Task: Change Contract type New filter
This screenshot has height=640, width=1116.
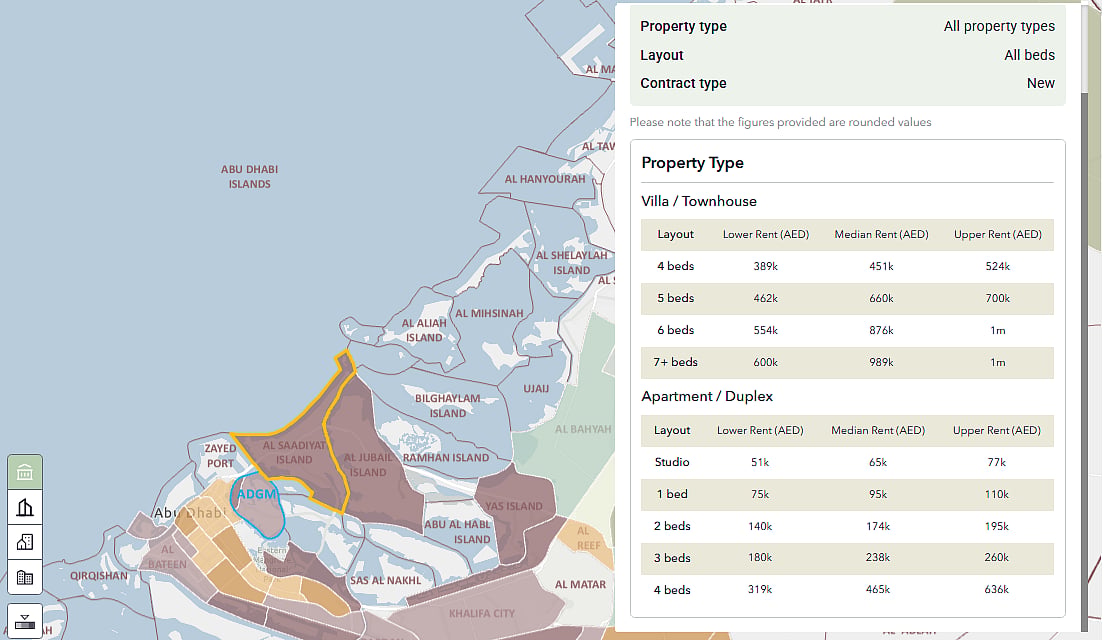Action: coord(847,83)
